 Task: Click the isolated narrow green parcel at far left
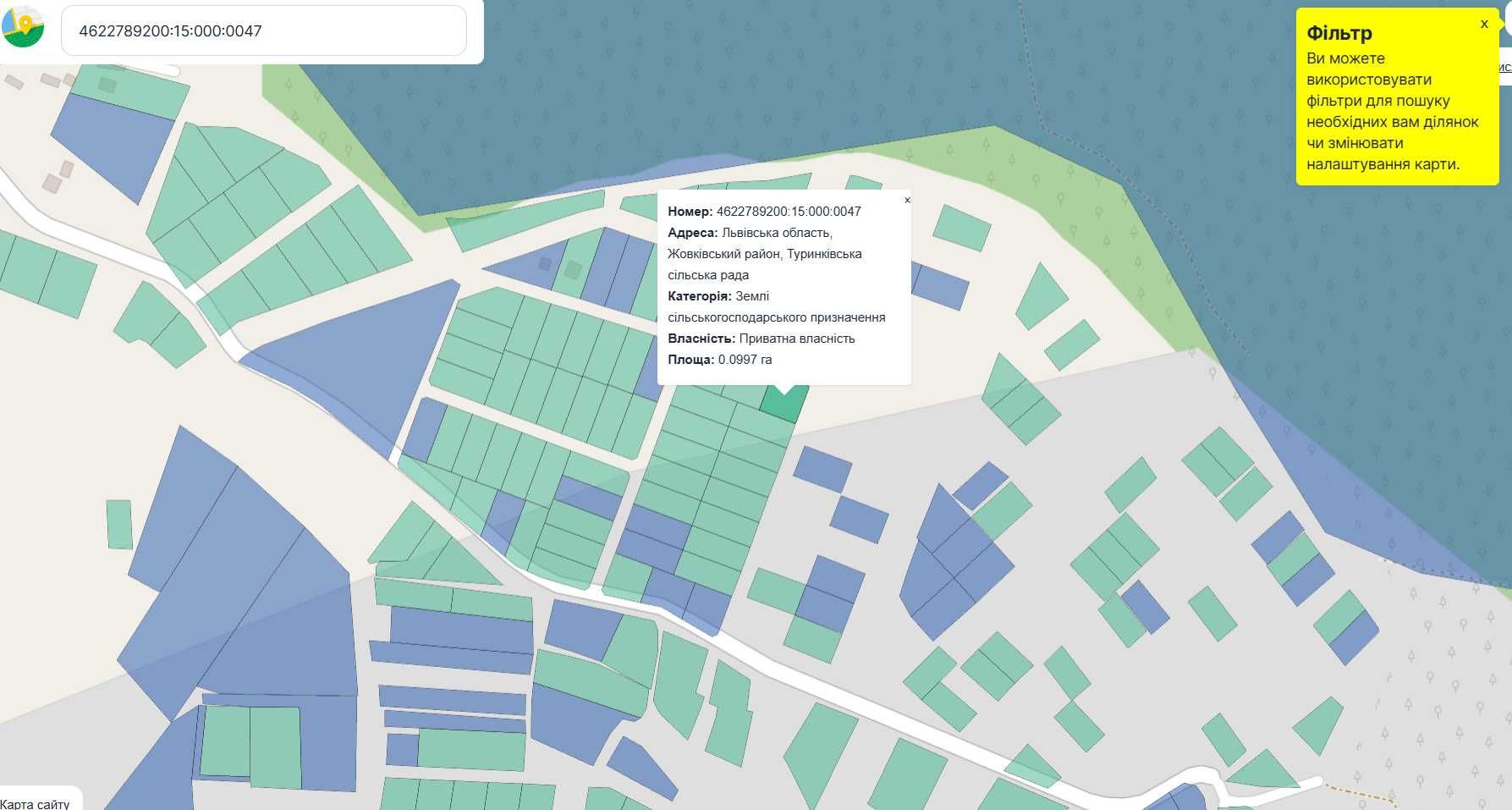[x=119, y=524]
